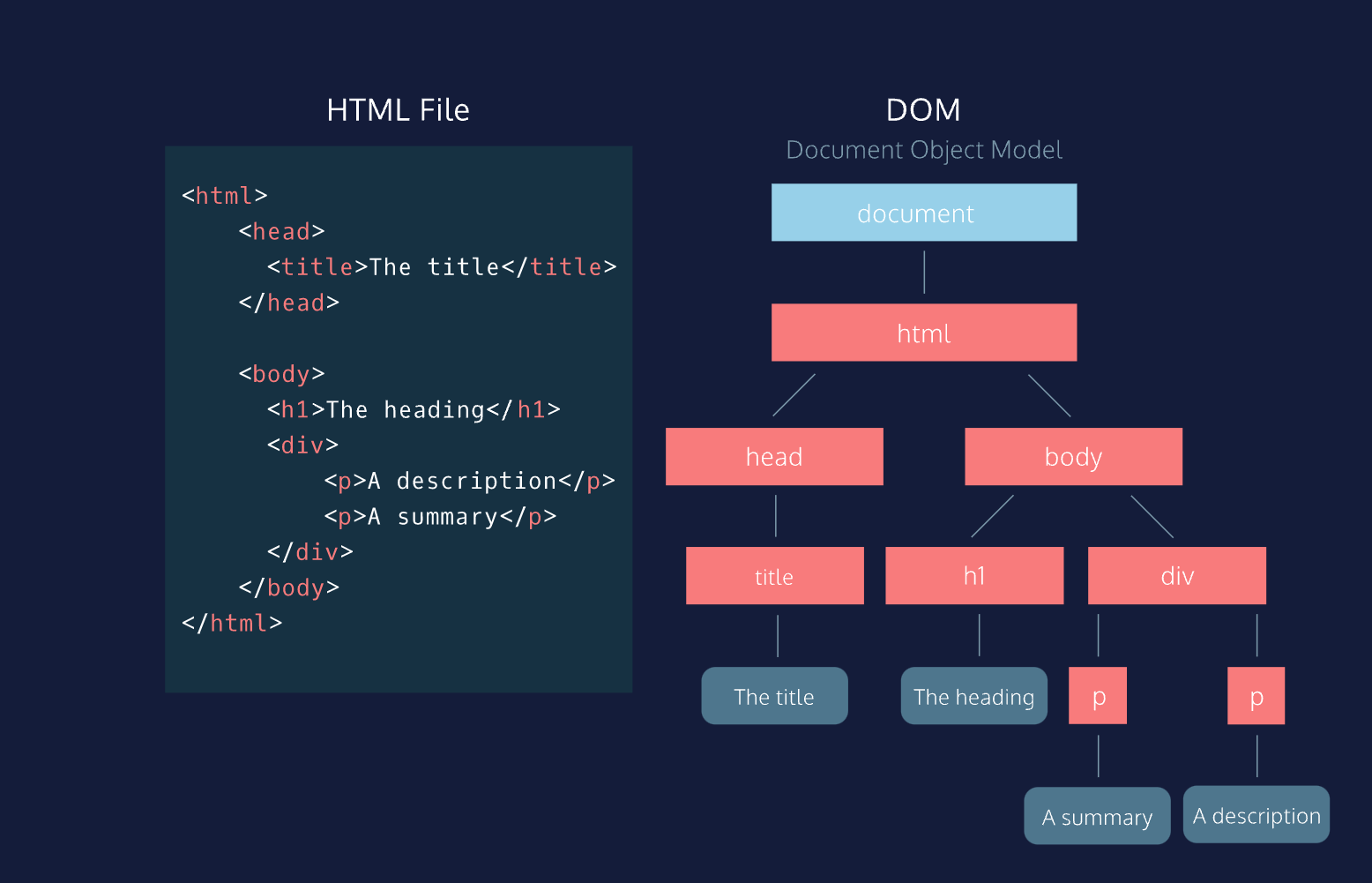Click the p node above A summary
Viewport: 1372px width, 883px height.
pyautogui.click(x=1098, y=696)
